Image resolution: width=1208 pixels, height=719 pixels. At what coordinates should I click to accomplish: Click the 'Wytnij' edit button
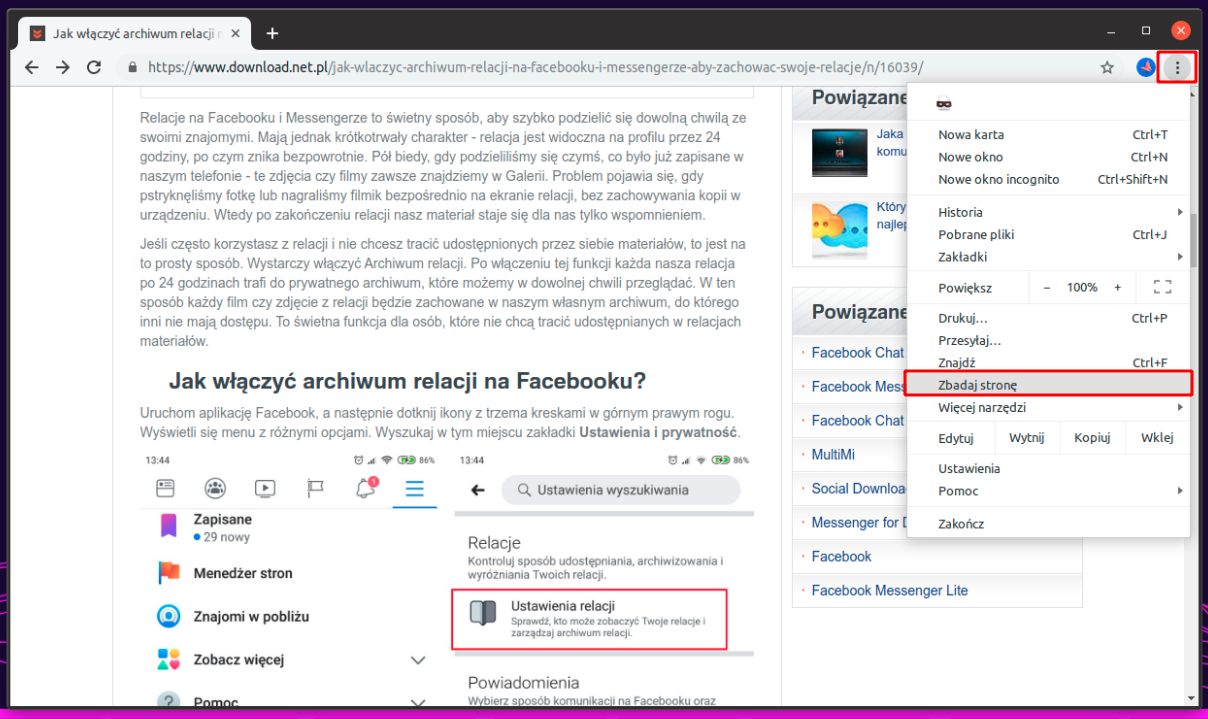point(1026,438)
